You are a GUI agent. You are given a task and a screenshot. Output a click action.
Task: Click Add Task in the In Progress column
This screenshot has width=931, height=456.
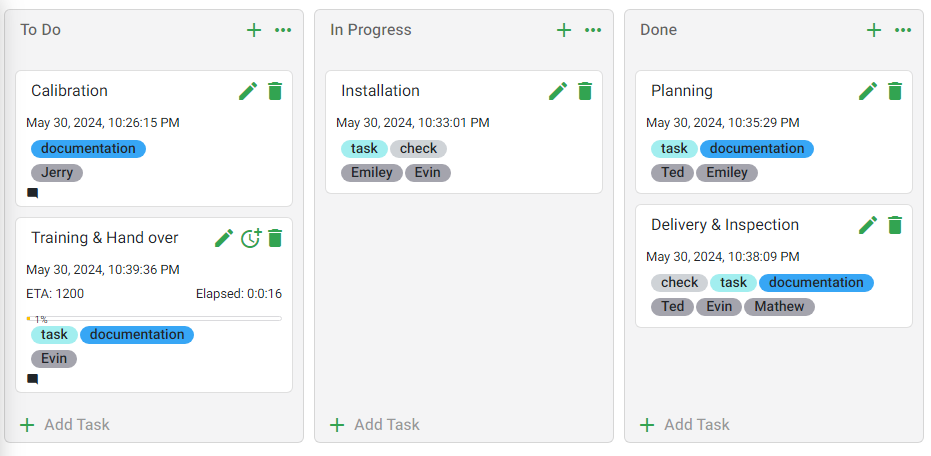pyautogui.click(x=375, y=425)
